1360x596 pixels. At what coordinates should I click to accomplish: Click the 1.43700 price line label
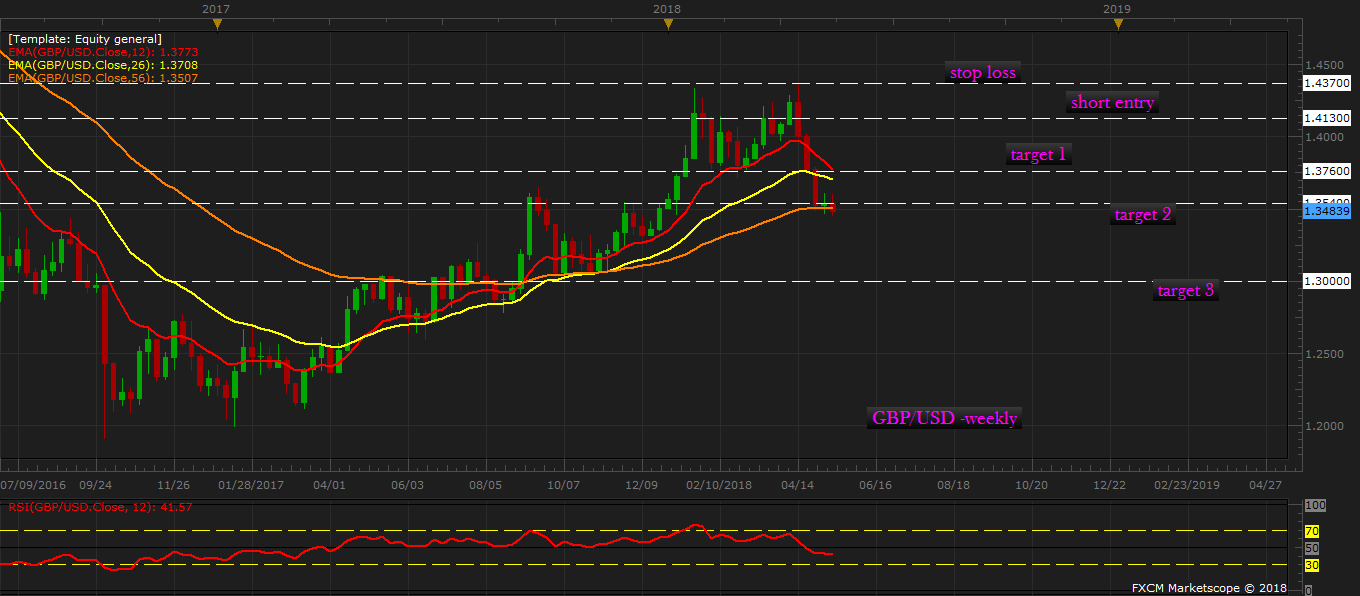pyautogui.click(x=1327, y=84)
